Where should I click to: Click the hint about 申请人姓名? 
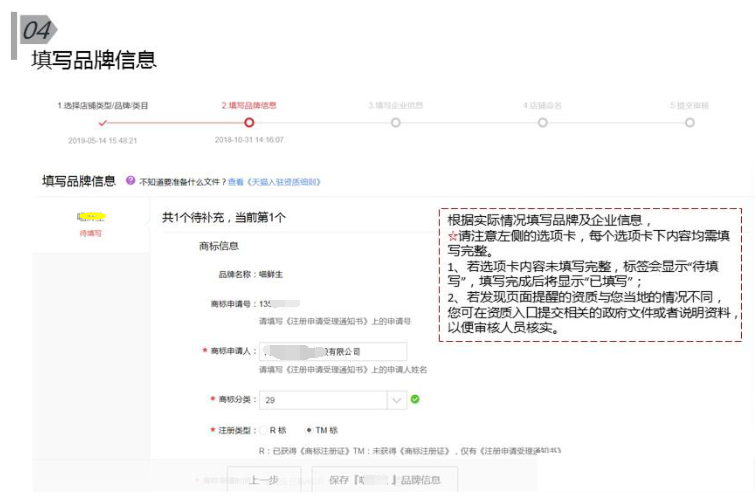[x=343, y=369]
